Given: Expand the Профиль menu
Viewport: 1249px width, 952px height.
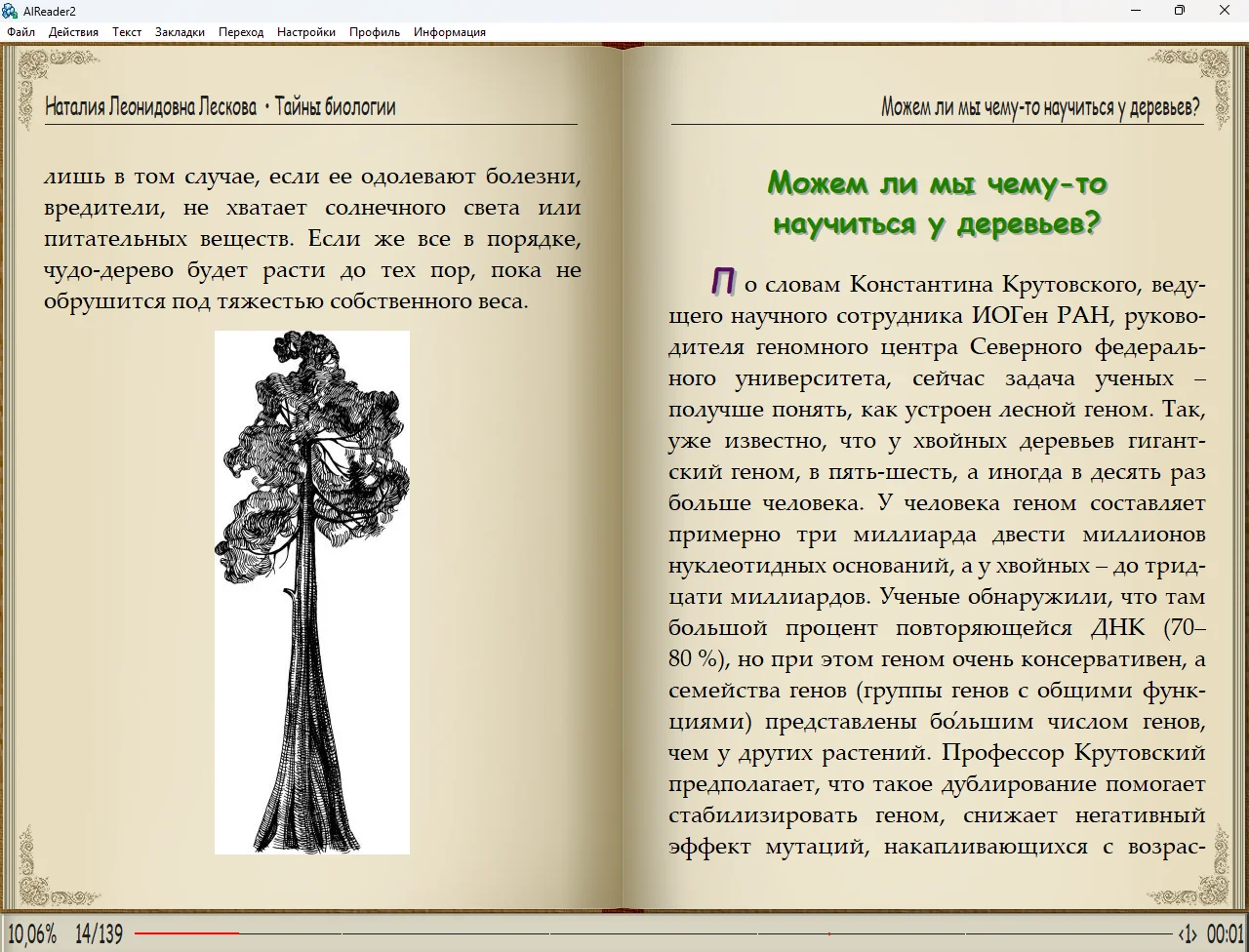Looking at the screenshot, I should coord(375,32).
